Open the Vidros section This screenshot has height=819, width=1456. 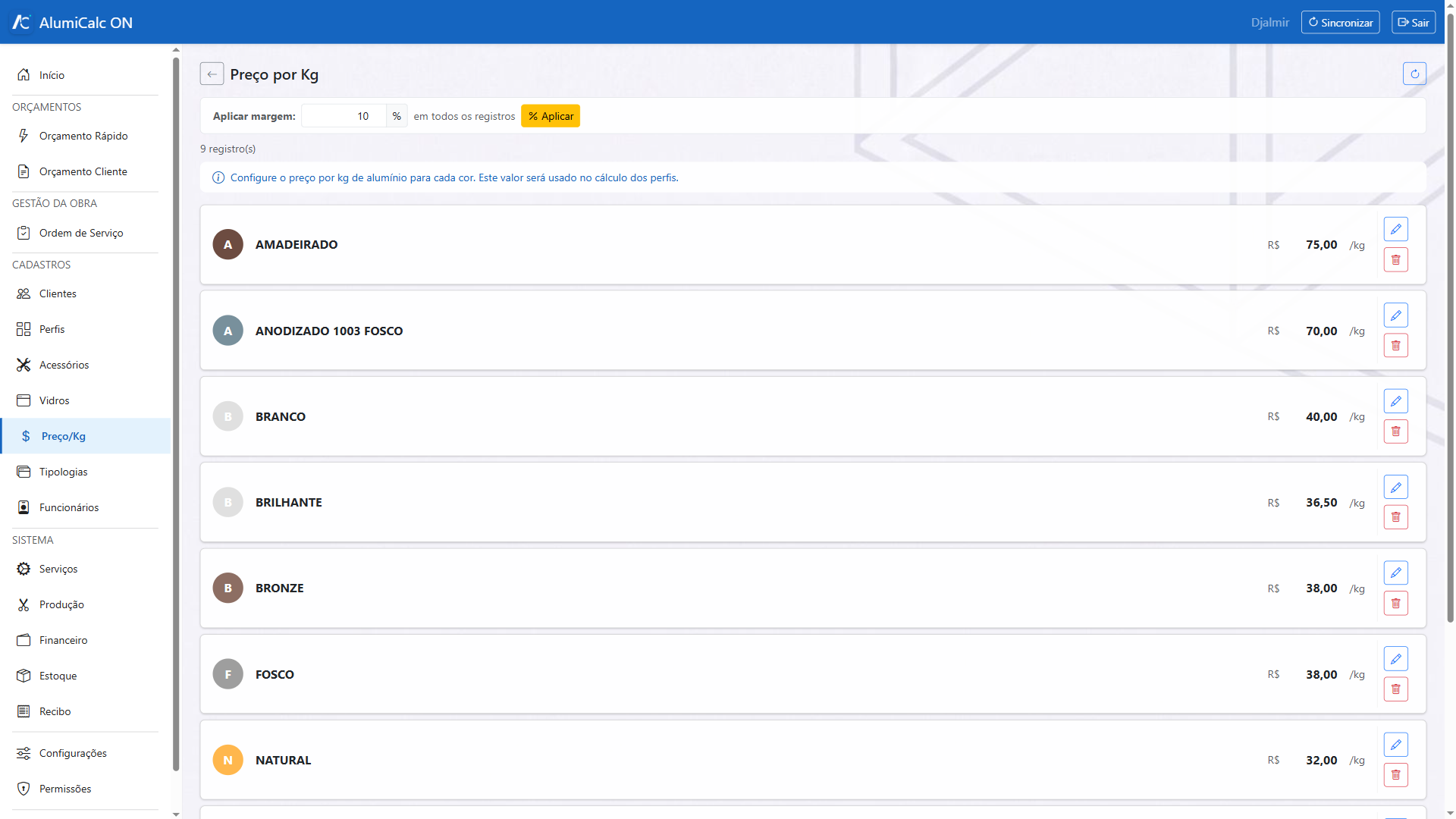pos(85,400)
